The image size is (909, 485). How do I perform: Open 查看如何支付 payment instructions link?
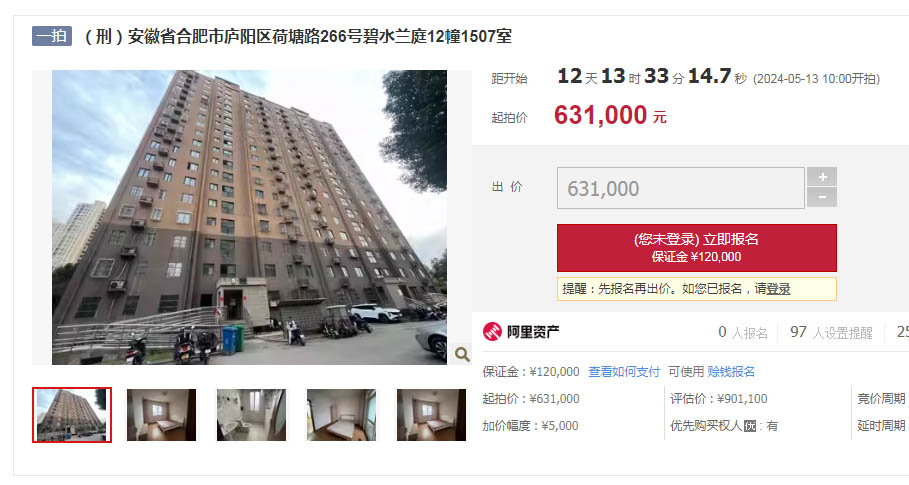point(624,372)
